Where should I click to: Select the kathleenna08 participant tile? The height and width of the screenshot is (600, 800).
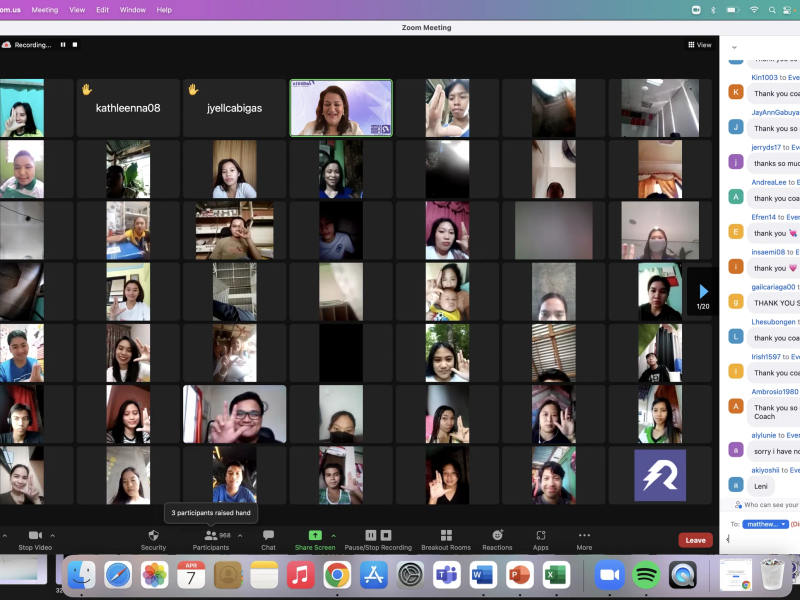(128, 108)
